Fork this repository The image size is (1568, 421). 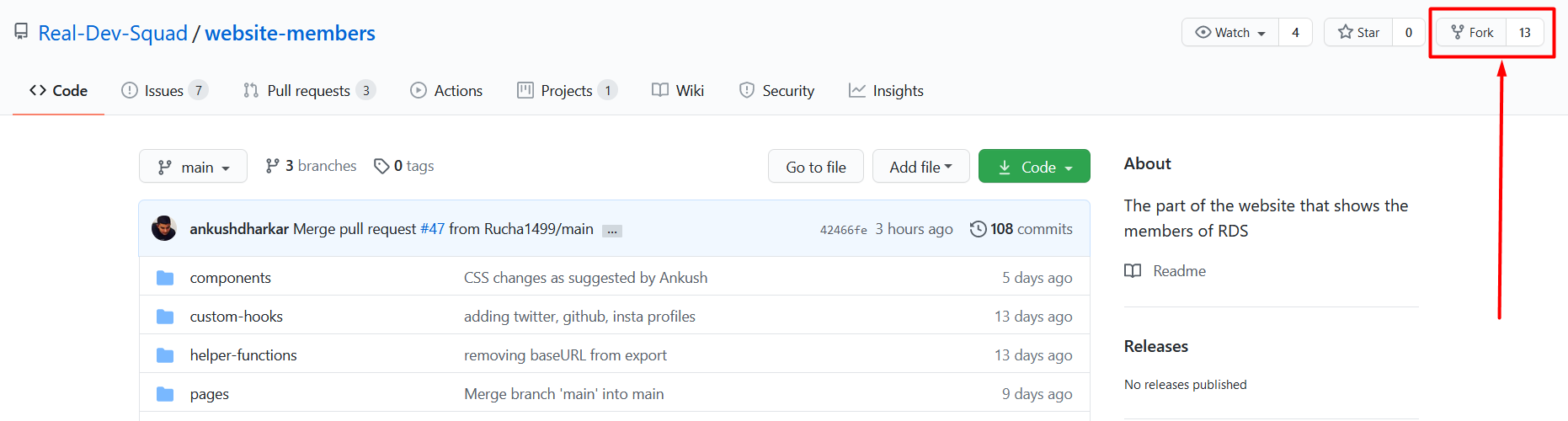pyautogui.click(x=1472, y=33)
